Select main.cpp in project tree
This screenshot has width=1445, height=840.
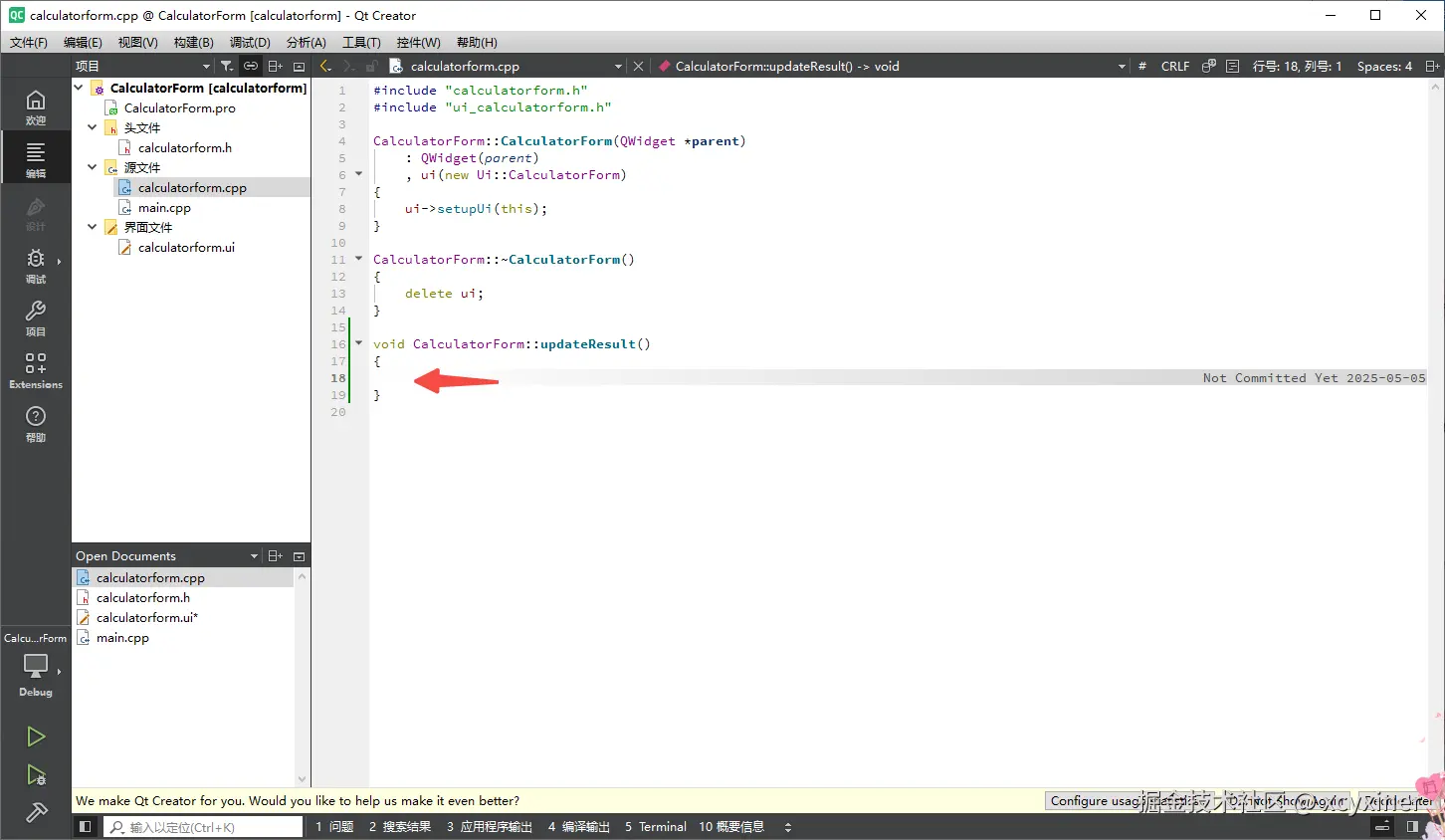click(164, 207)
